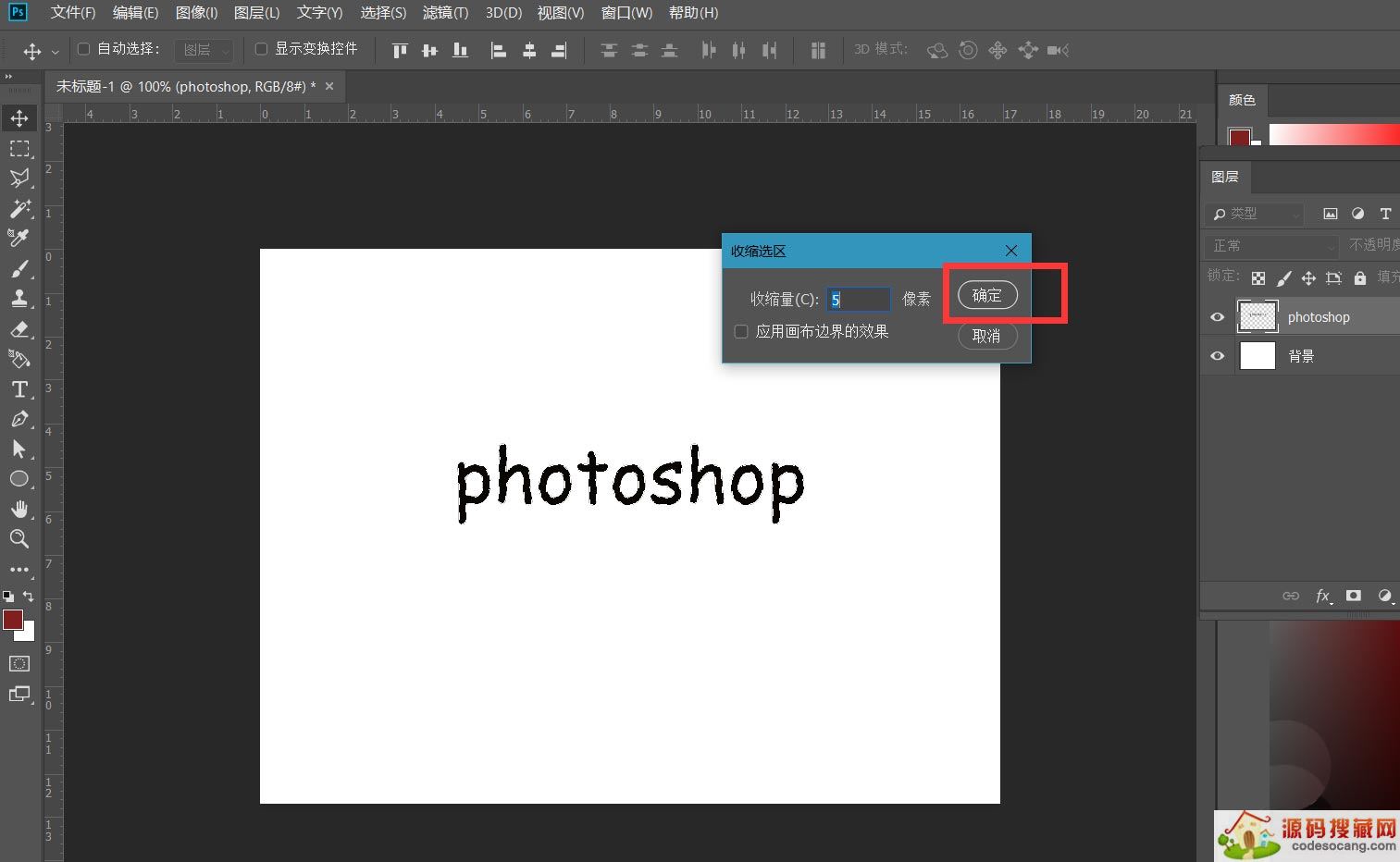The height and width of the screenshot is (862, 1400).
Task: Enable the 自动选择 checkbox
Action: (x=83, y=49)
